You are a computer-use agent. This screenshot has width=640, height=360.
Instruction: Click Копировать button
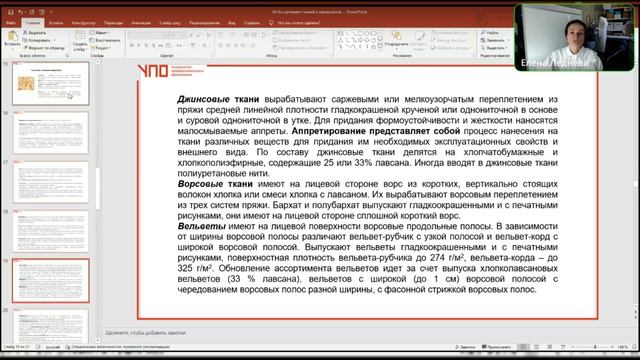36,40
